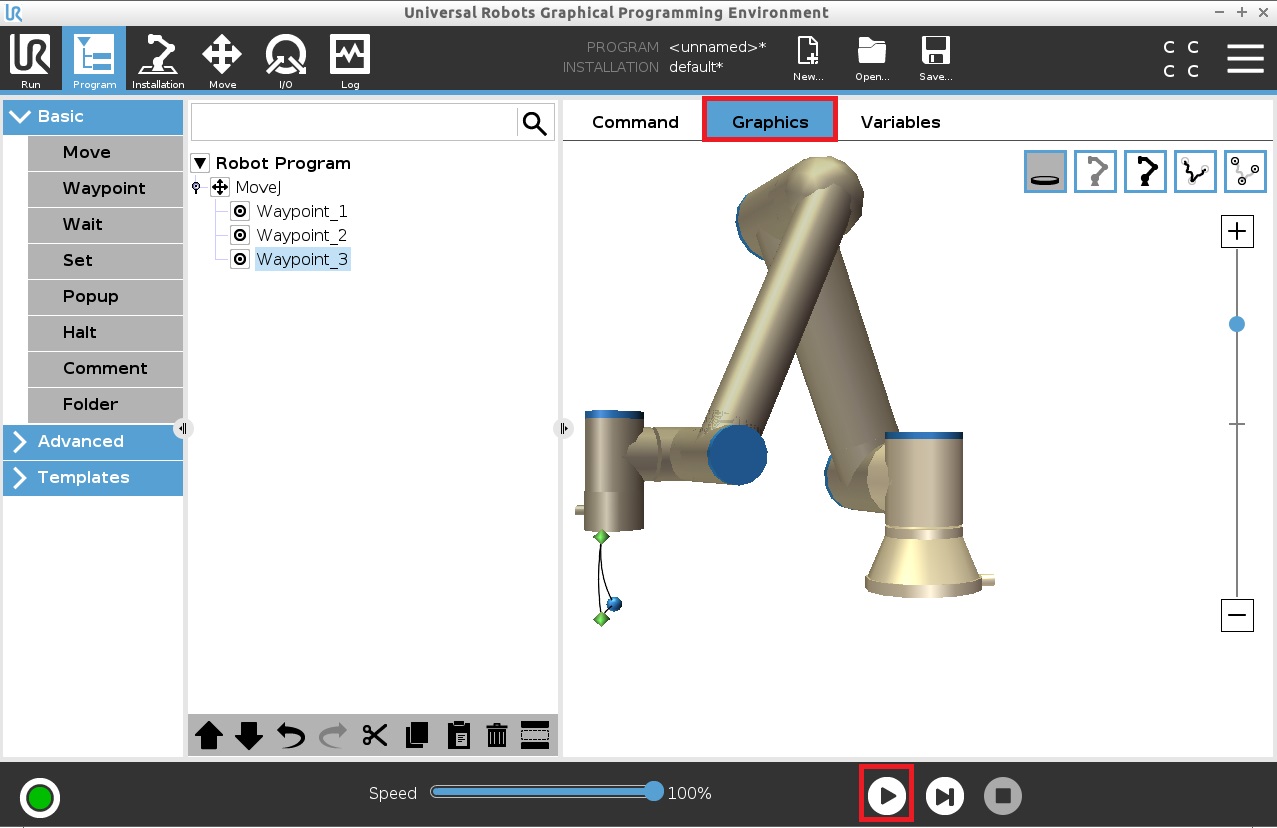Viewport: 1277px width, 828px height.
Task: Toggle the tool path trace display
Action: 1196,171
